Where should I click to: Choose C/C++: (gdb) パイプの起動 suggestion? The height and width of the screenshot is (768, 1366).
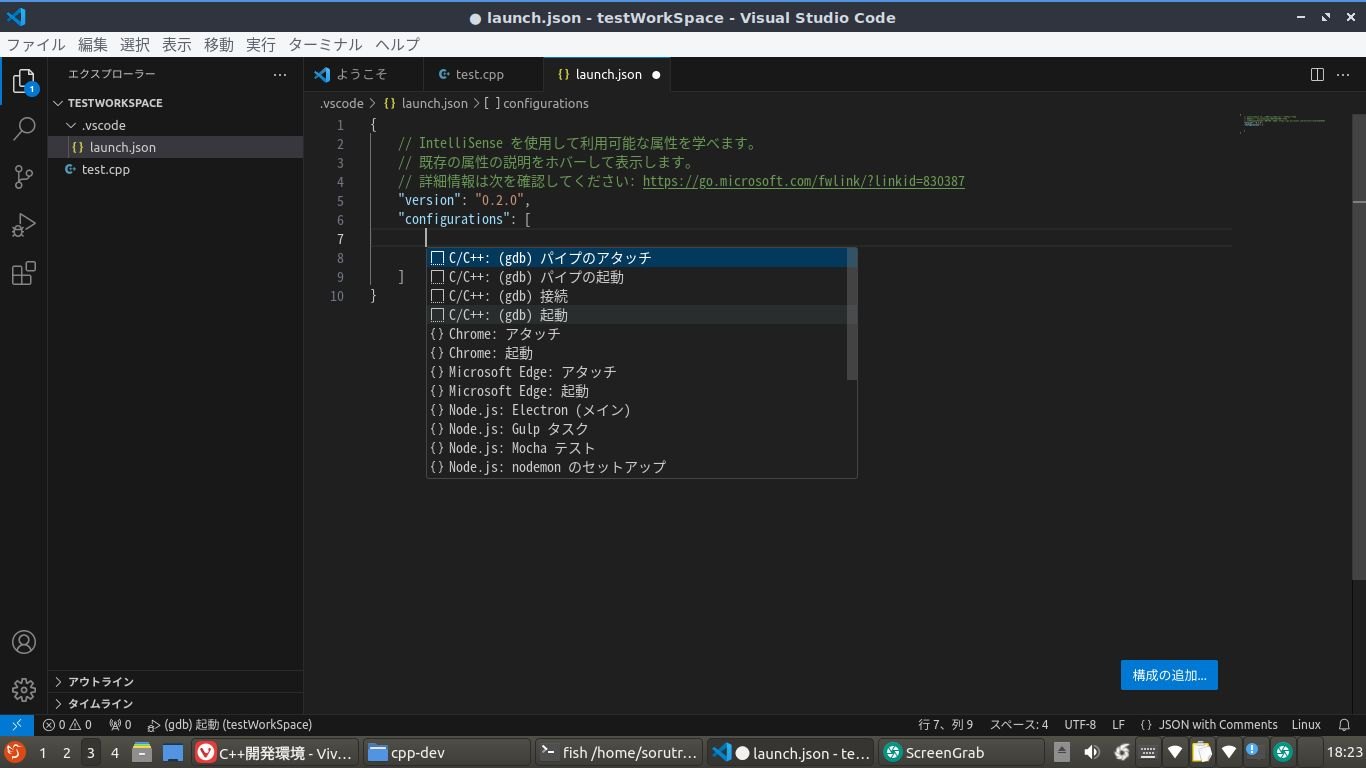point(636,277)
